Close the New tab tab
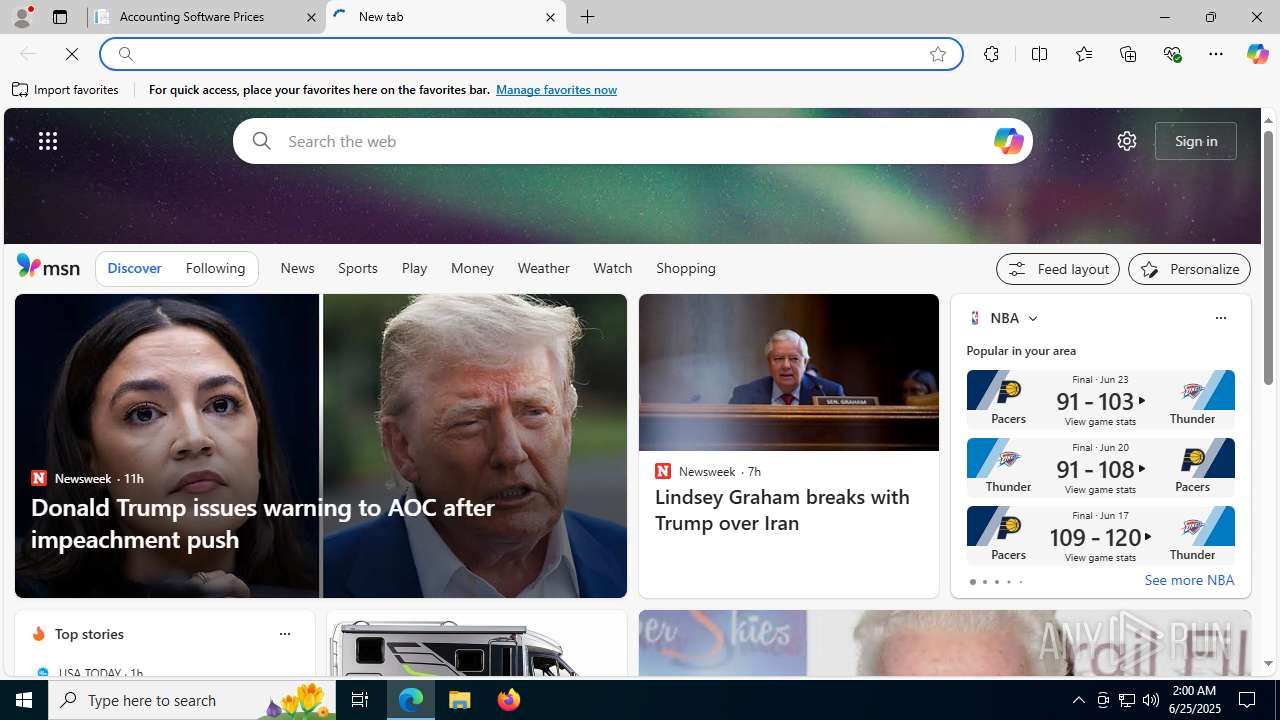 tap(550, 17)
